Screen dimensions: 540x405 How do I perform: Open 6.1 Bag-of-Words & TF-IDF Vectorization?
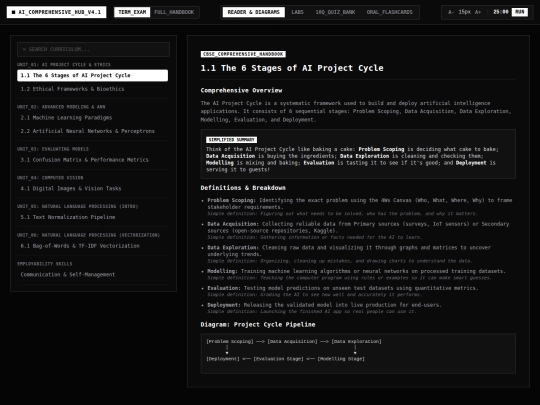tap(93, 246)
